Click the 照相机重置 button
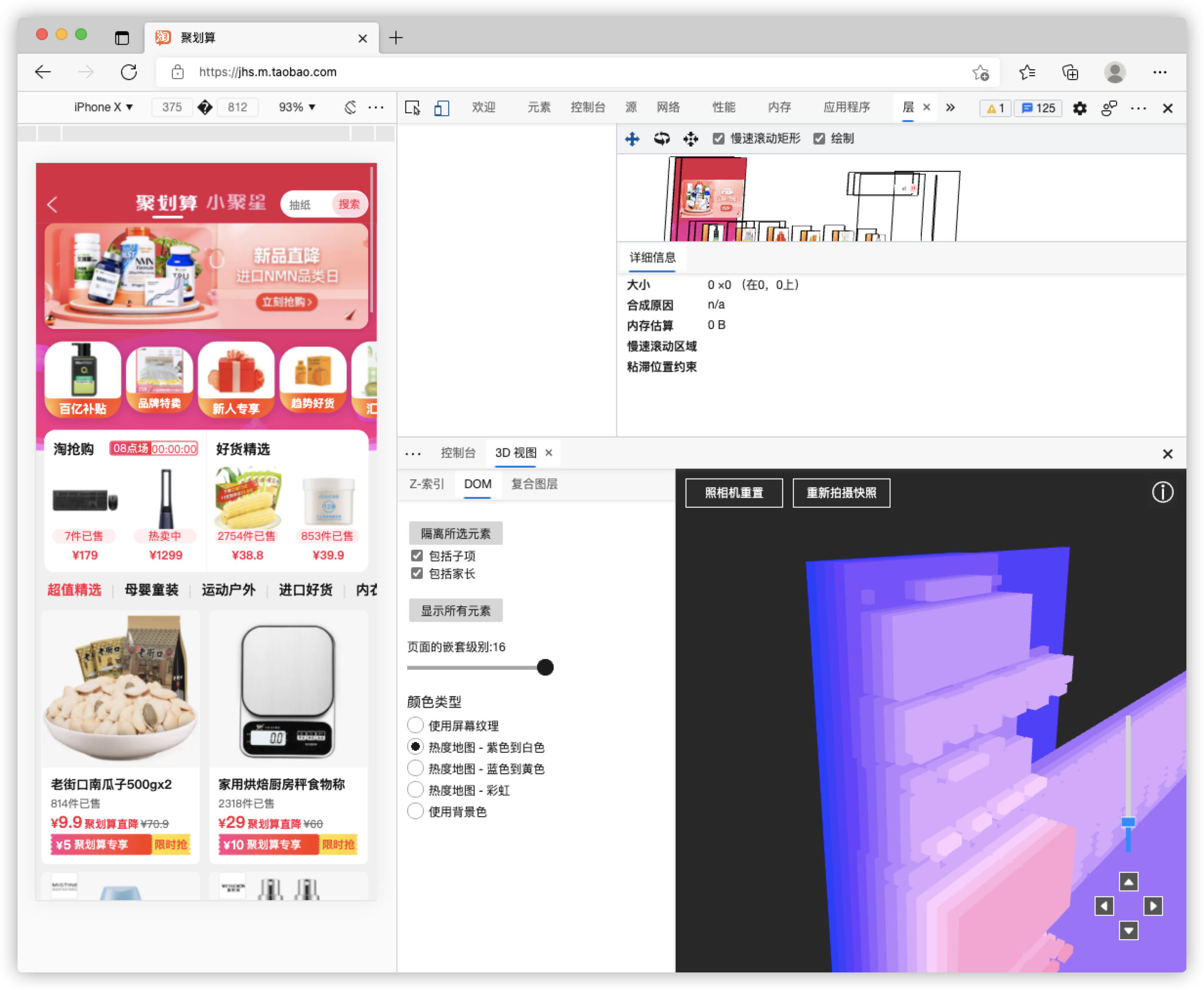Viewport: 1204px width, 990px height. point(734,493)
